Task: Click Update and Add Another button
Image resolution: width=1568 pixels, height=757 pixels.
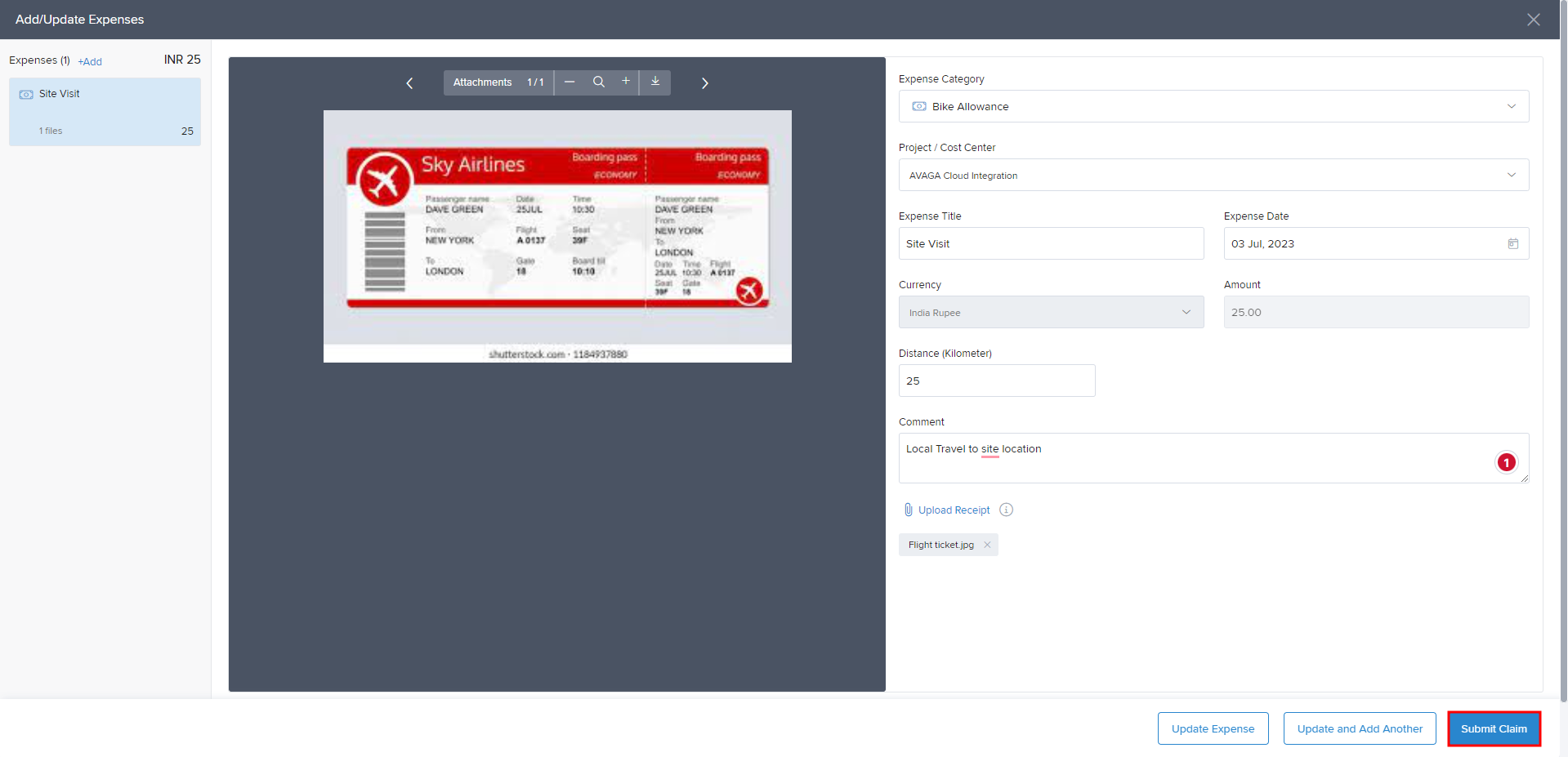Action: [1359, 728]
